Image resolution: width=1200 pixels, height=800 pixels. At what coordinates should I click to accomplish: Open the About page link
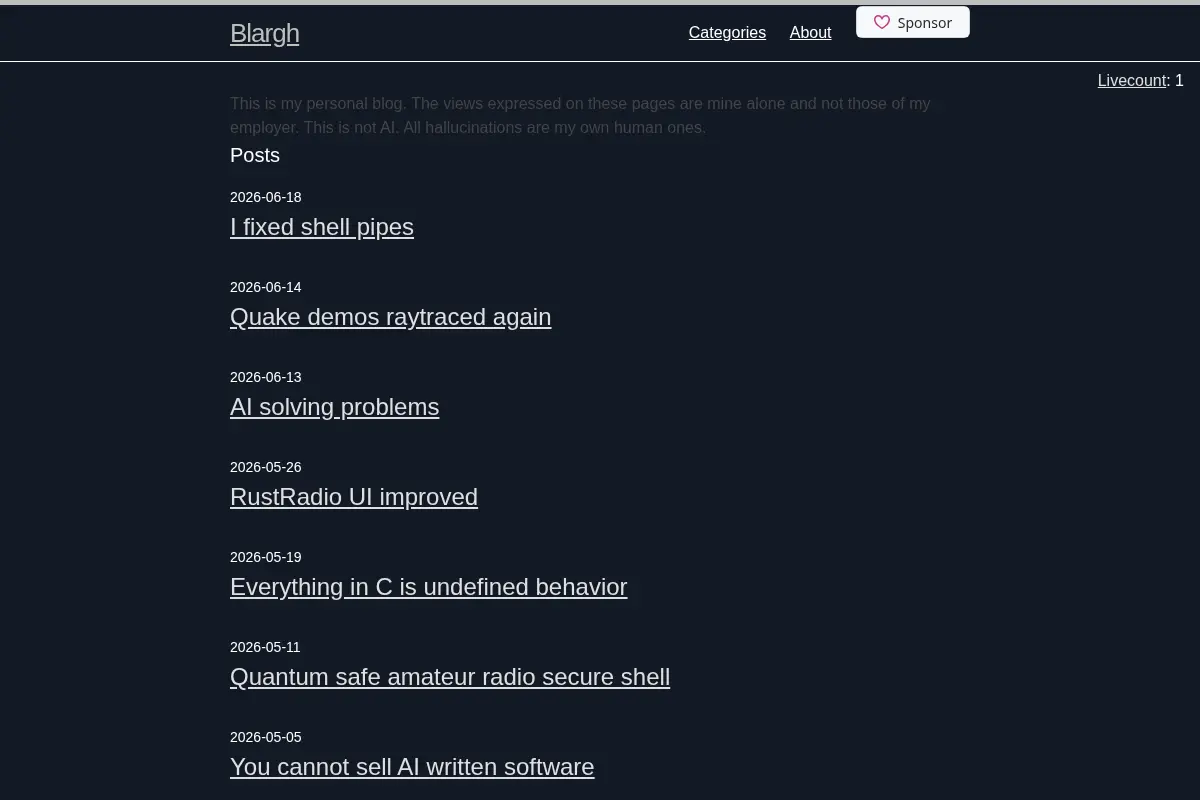coord(810,32)
